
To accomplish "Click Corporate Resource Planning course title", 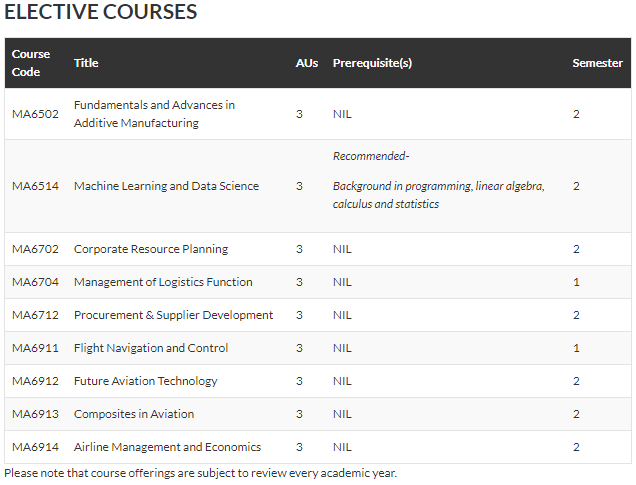I will coord(151,249).
